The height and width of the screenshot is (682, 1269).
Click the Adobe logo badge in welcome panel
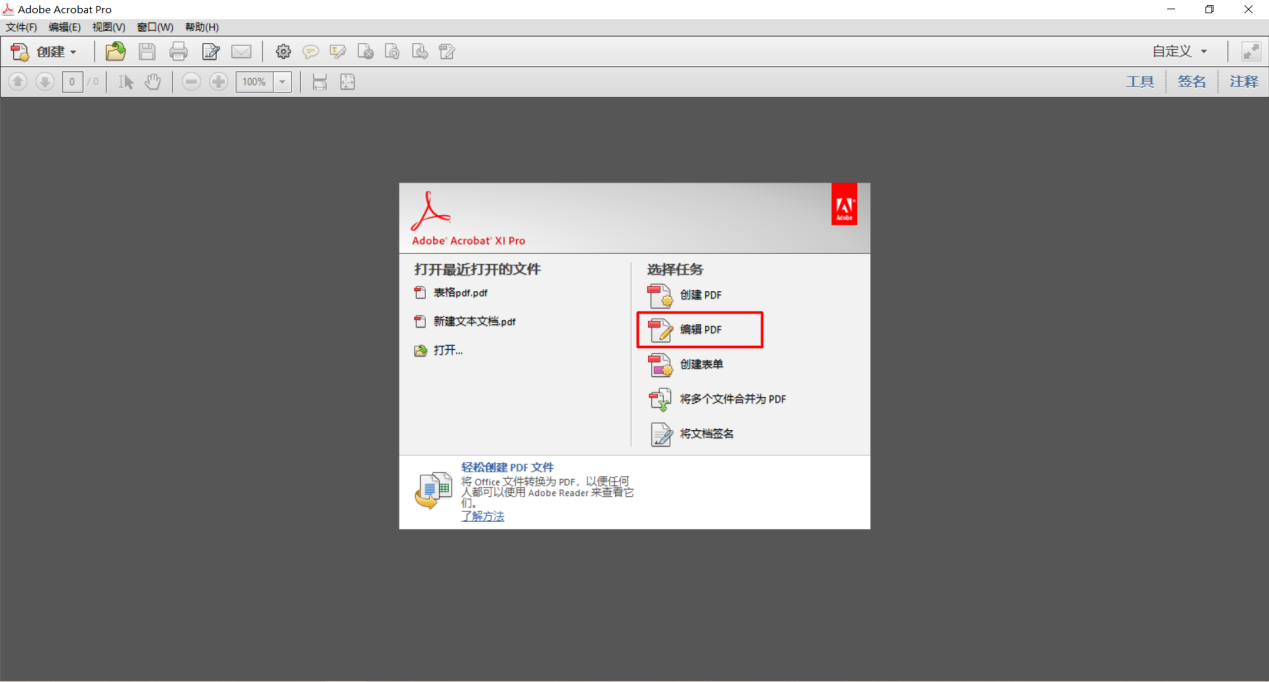click(x=844, y=204)
